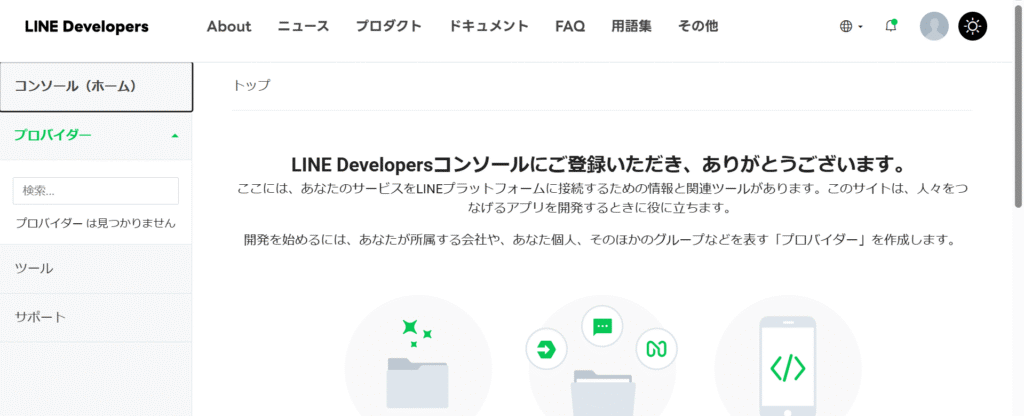1024x416 pixels.
Task: Click the green chat bubble icon
Action: coord(601,326)
